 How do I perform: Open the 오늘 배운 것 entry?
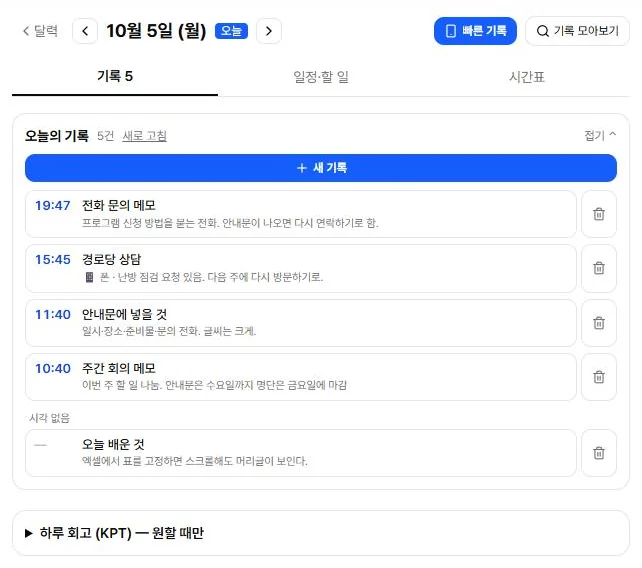pyautogui.click(x=301, y=453)
